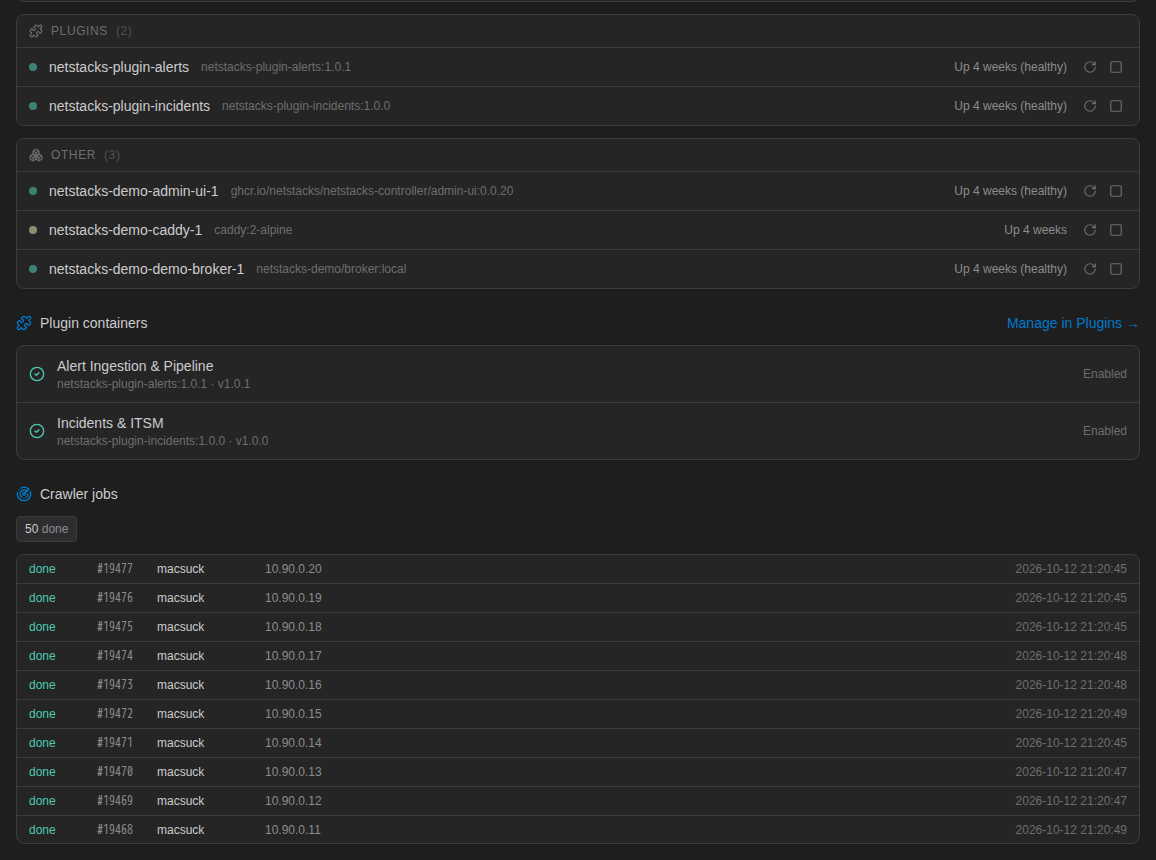Click IP address 10.90.0.15
The height and width of the screenshot is (860, 1156).
point(293,714)
